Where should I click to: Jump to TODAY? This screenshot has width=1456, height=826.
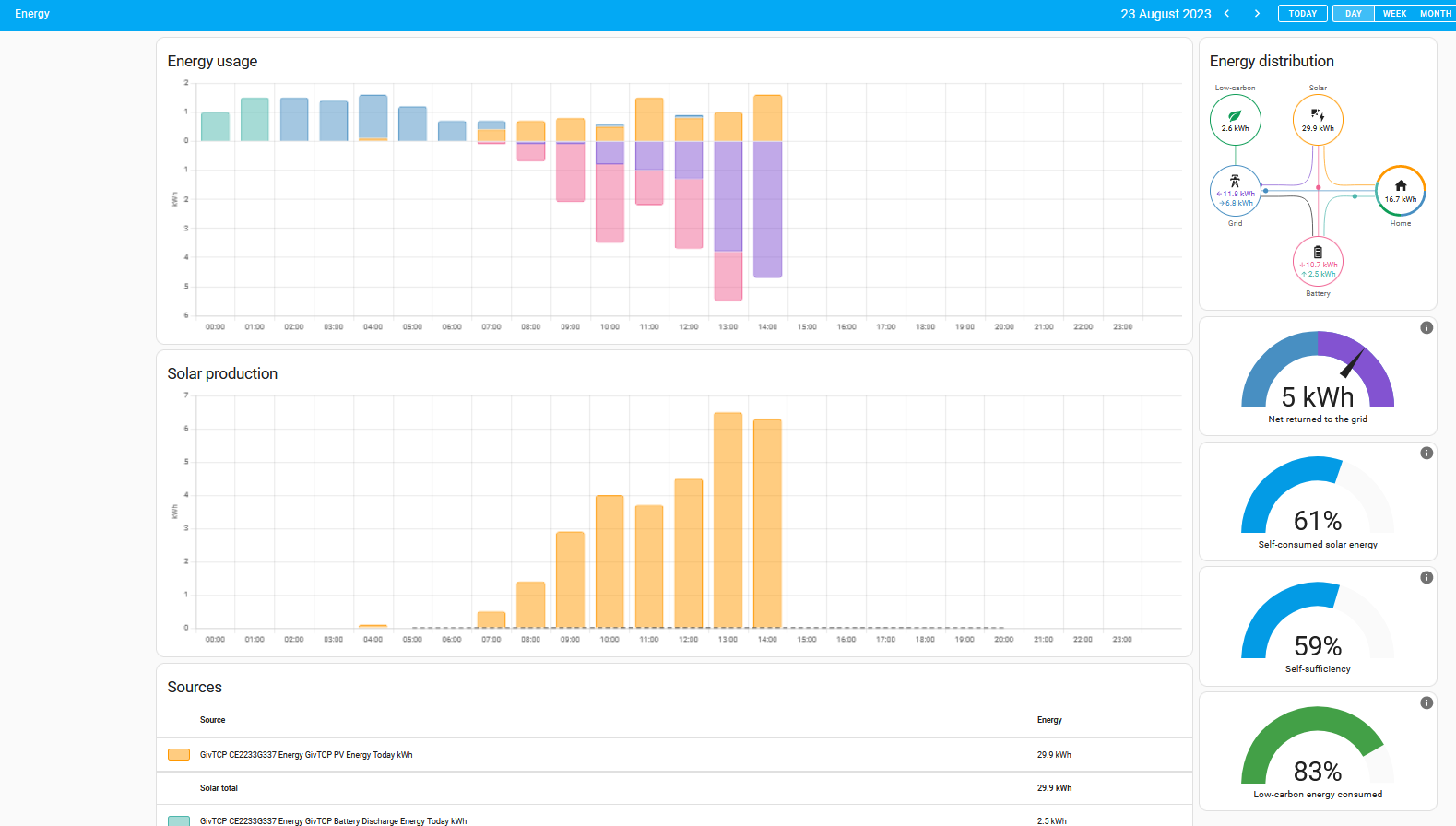[x=1302, y=14]
